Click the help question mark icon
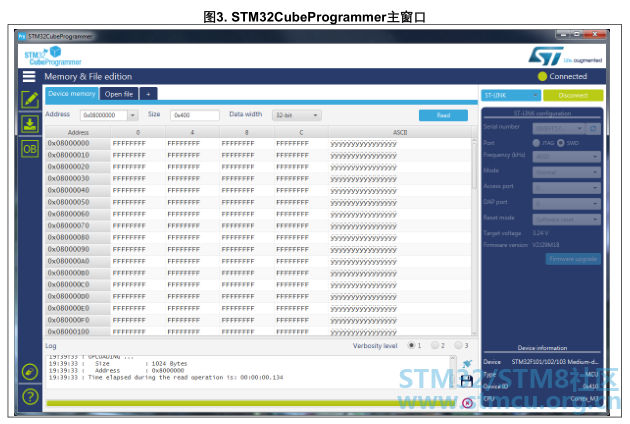The height and width of the screenshot is (424, 630). pos(30,397)
